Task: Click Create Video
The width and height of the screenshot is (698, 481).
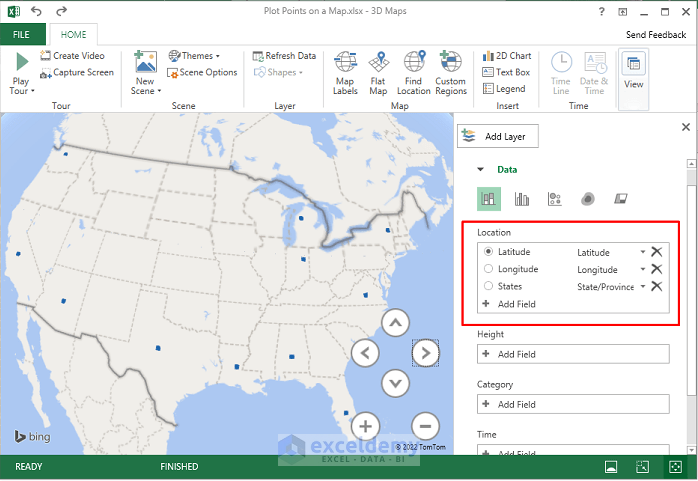Action: coord(73,56)
